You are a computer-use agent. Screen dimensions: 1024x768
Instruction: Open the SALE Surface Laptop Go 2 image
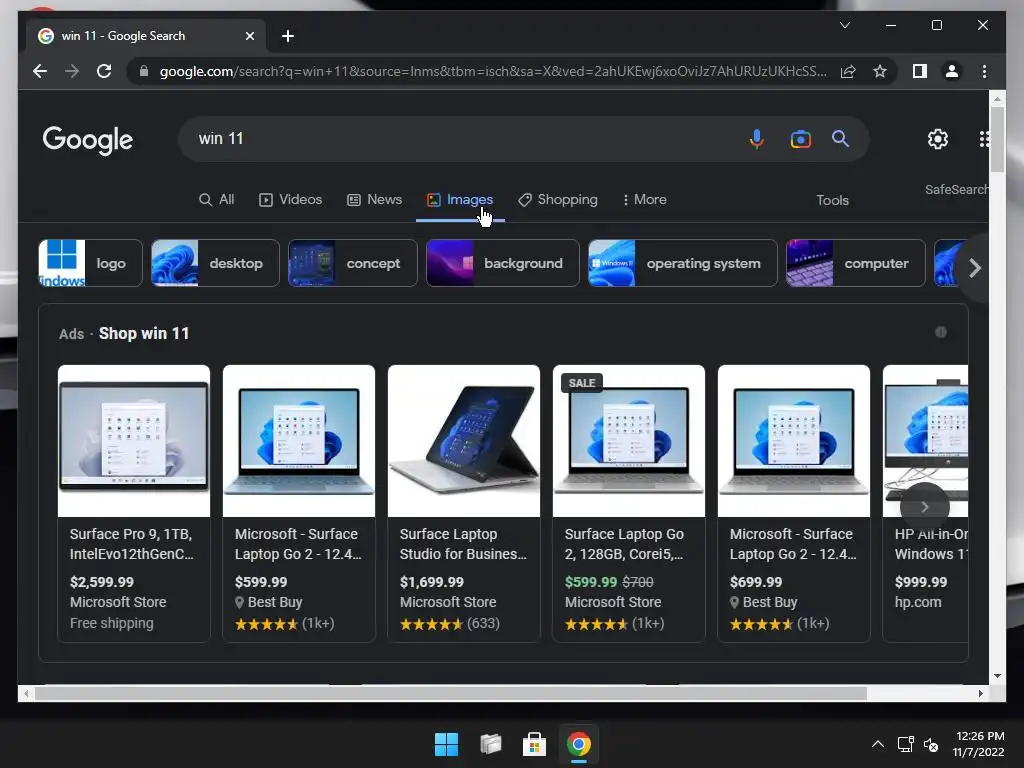tap(629, 441)
